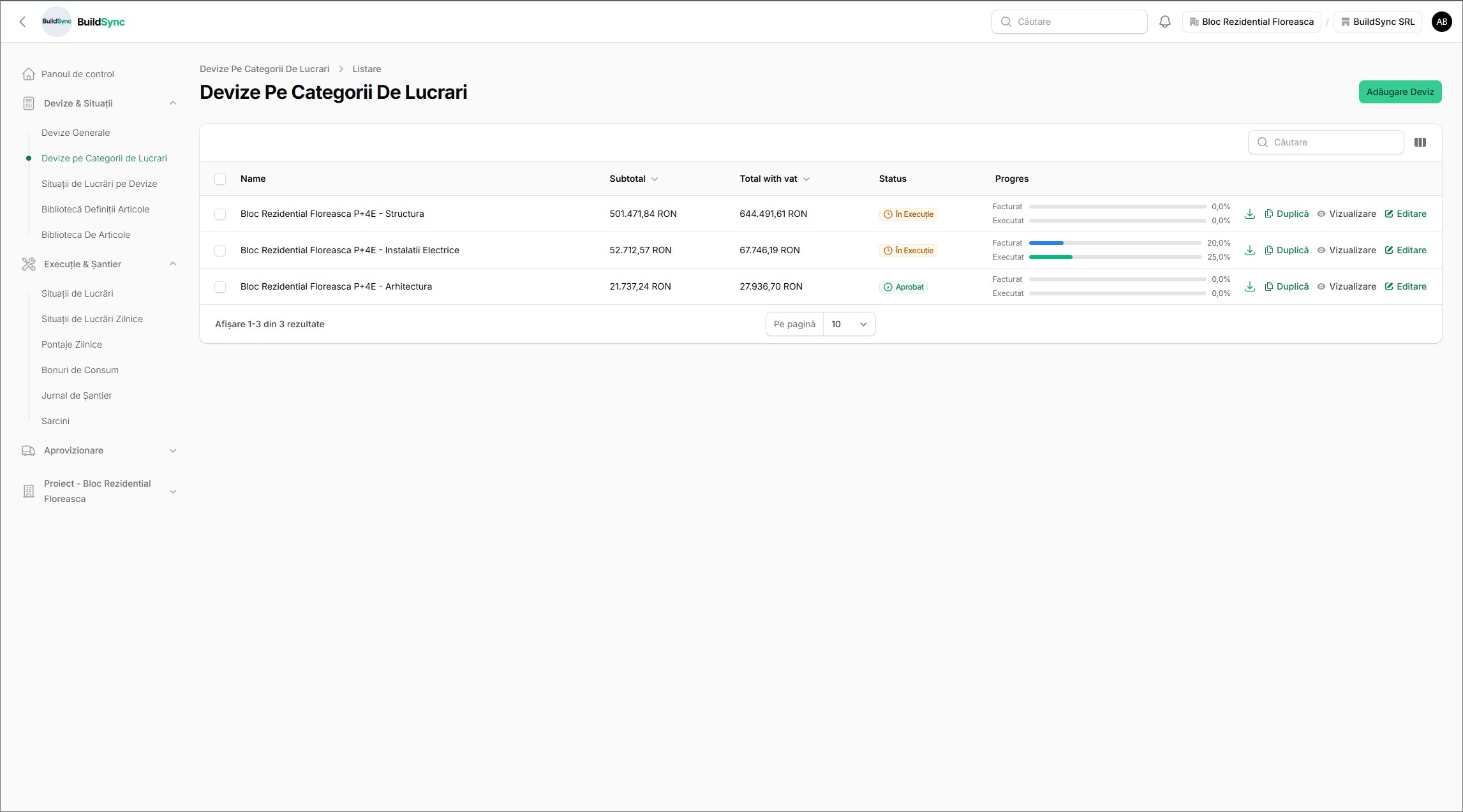Check the checkbox for the Structura row

pos(221,214)
